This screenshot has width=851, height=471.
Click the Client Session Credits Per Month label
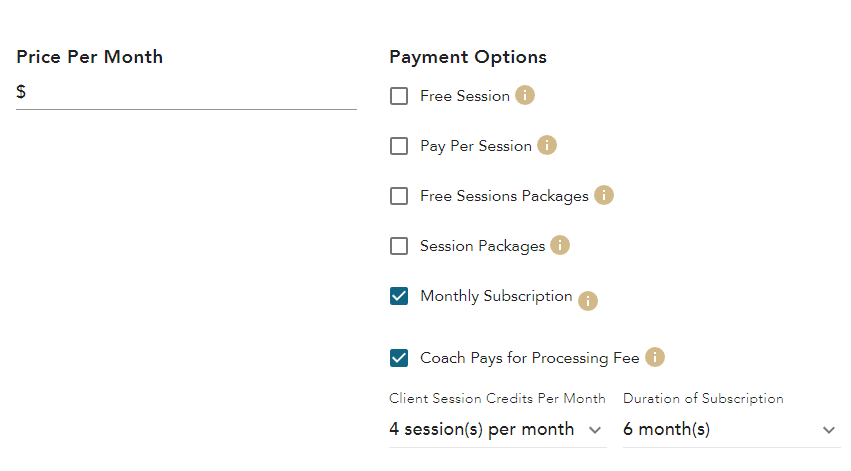[497, 398]
